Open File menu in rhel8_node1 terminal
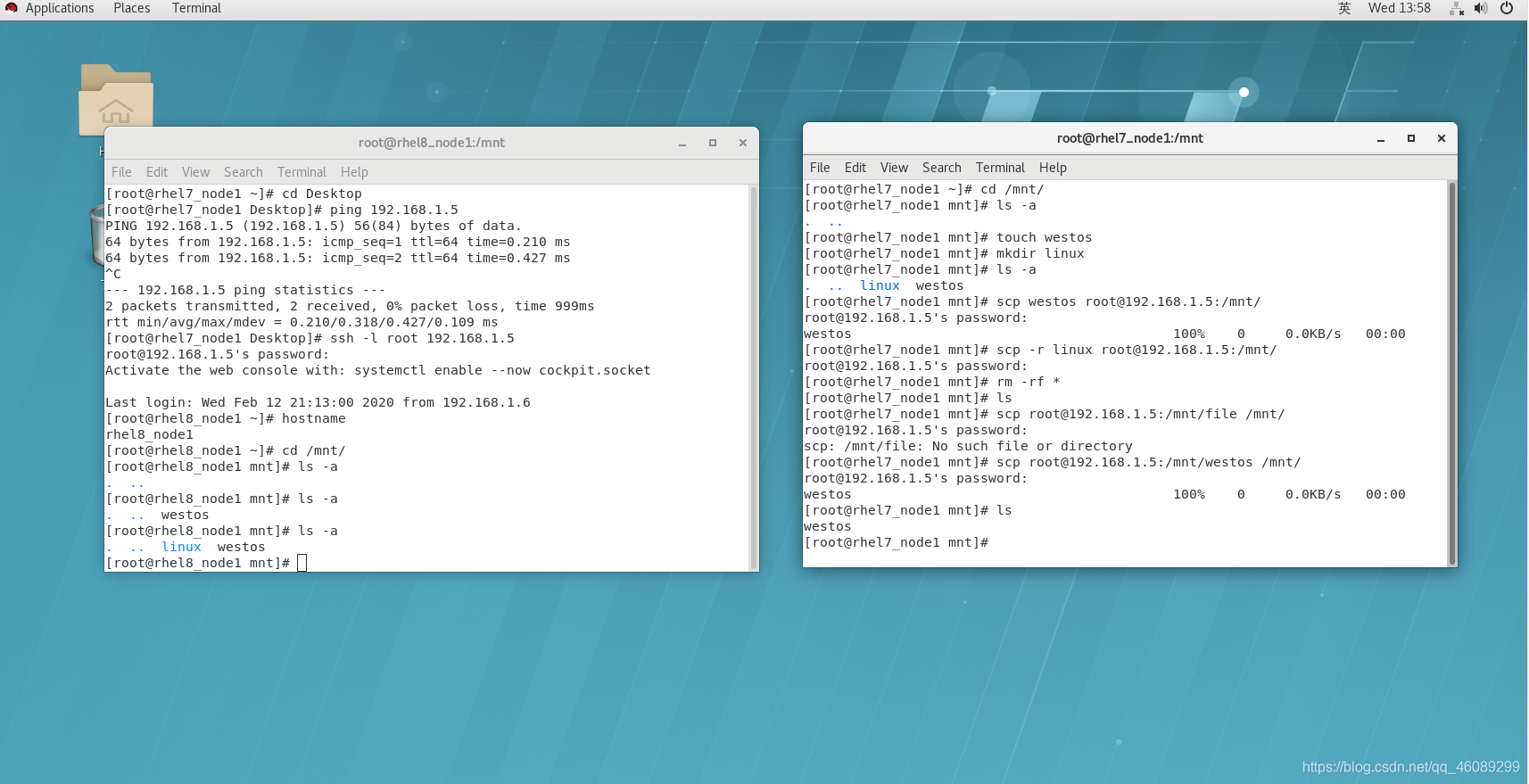1529x784 pixels. (x=121, y=172)
